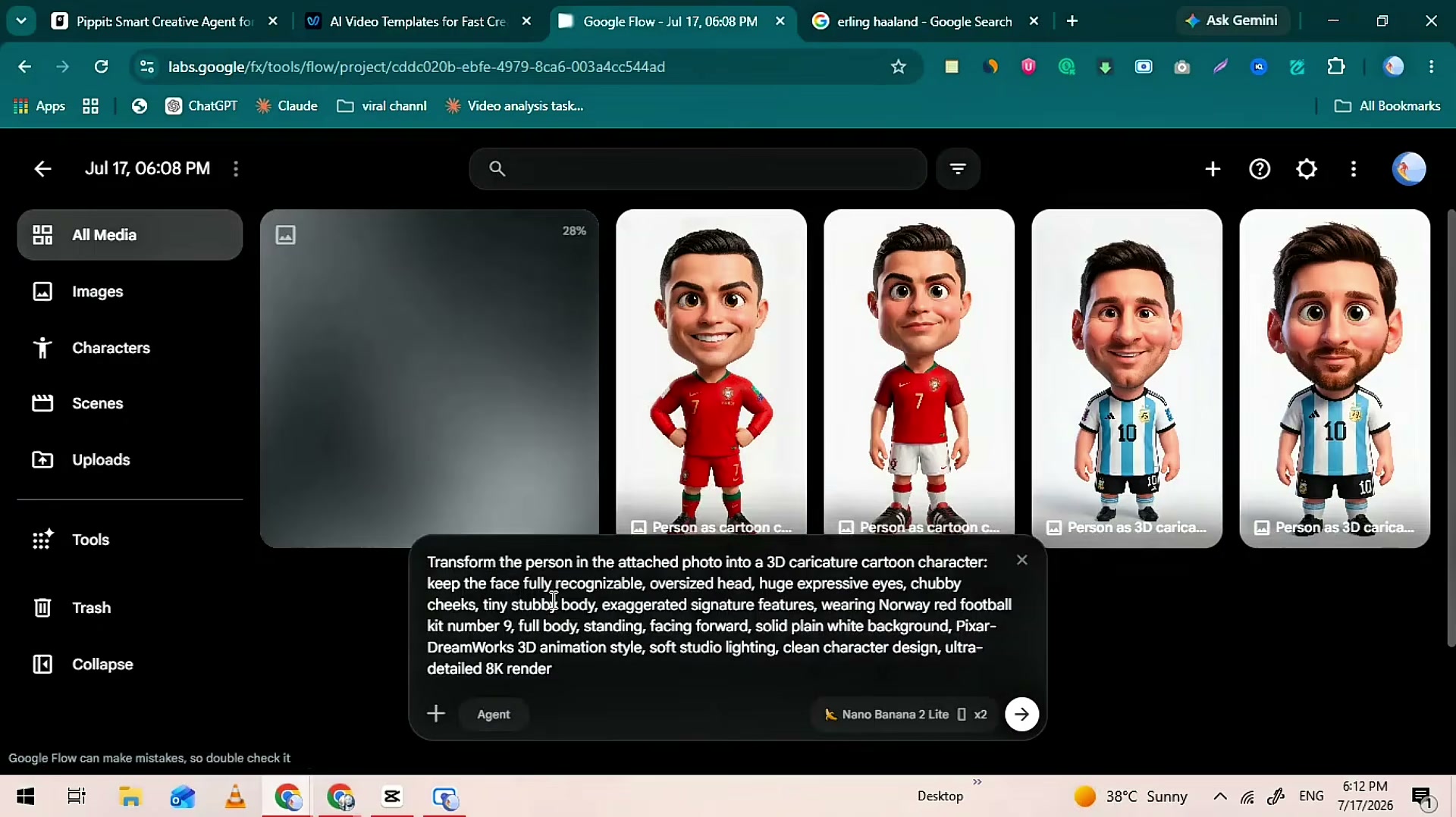Open the viral channl bookmark folder
1456x817 pixels.
point(381,106)
